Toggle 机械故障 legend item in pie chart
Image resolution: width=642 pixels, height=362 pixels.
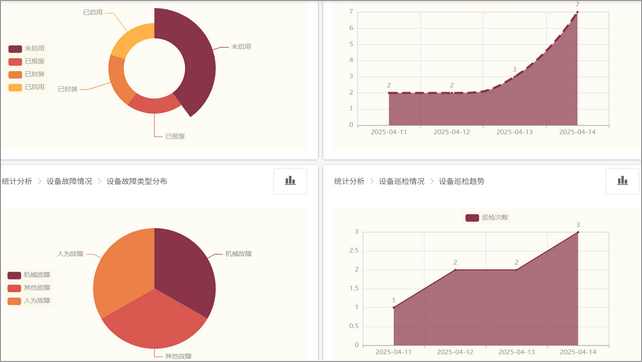pyautogui.click(x=29, y=275)
